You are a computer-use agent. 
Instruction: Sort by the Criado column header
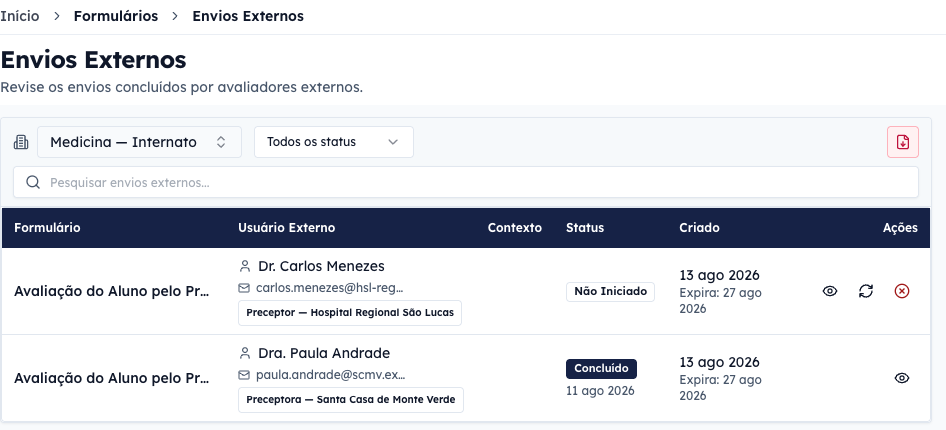point(699,228)
